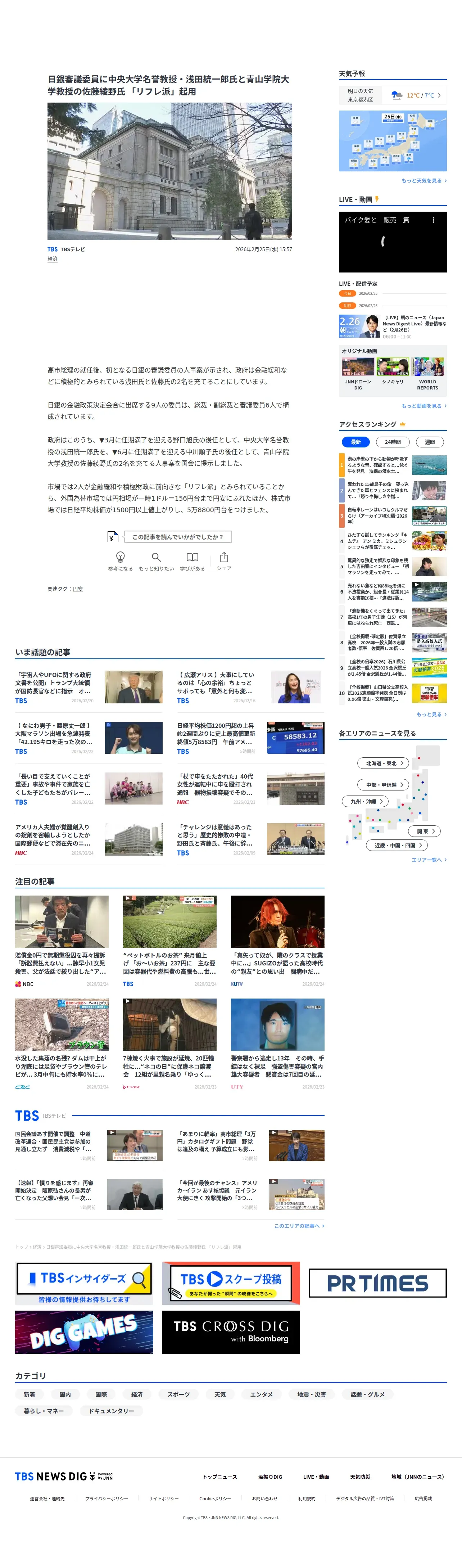Open the JNNドローンDIG original video

point(358,374)
